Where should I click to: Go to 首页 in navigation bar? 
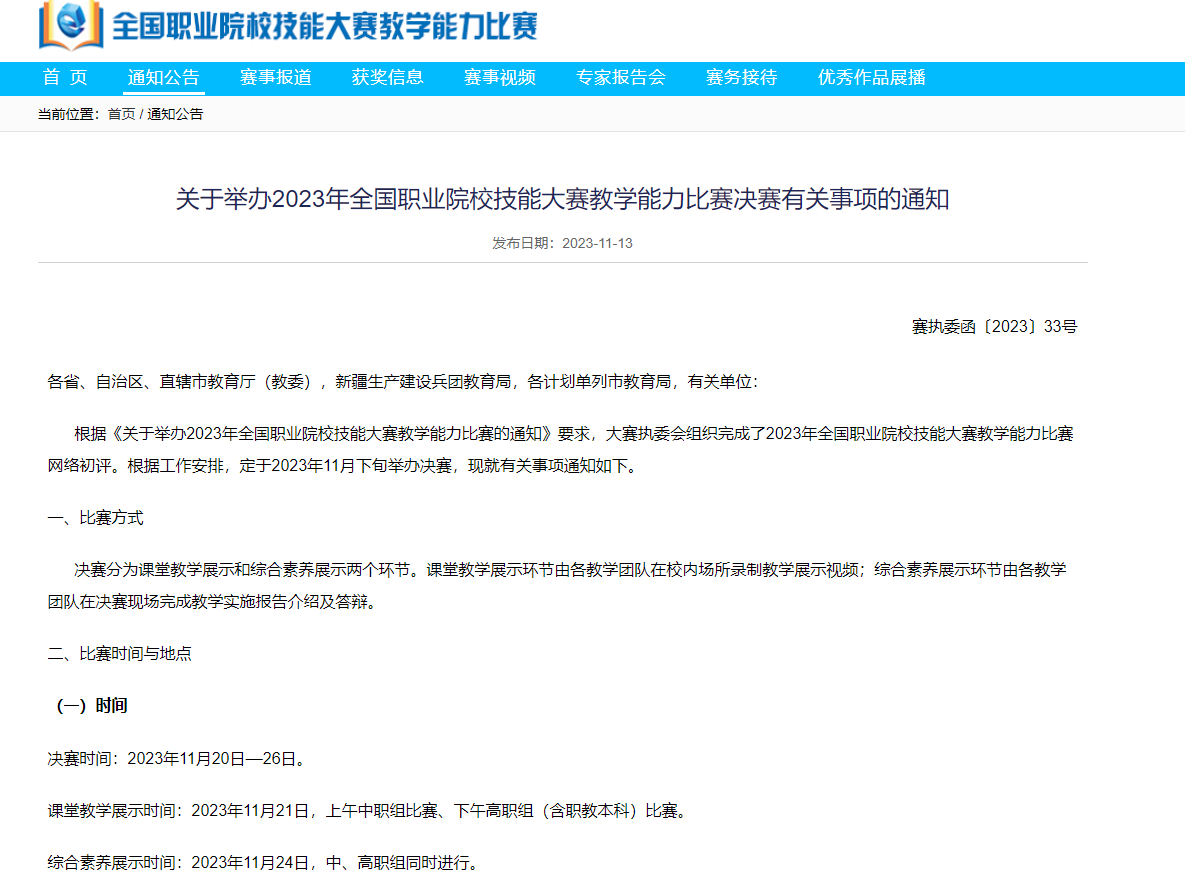tap(65, 78)
